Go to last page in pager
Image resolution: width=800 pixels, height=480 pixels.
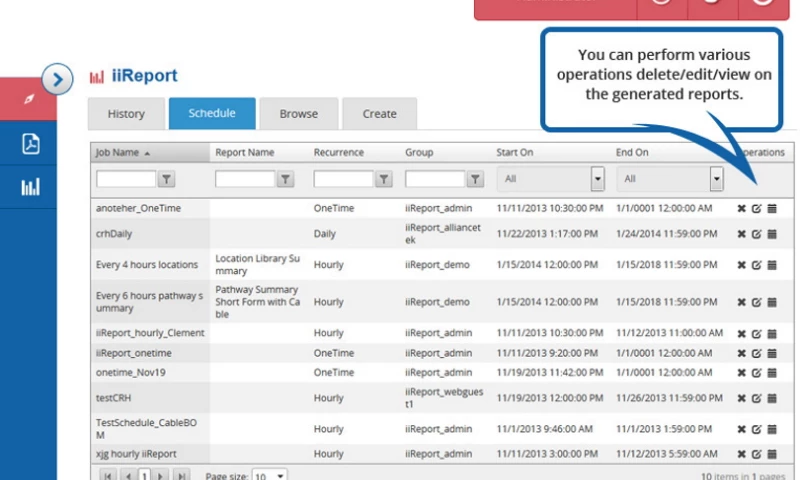pos(181,475)
